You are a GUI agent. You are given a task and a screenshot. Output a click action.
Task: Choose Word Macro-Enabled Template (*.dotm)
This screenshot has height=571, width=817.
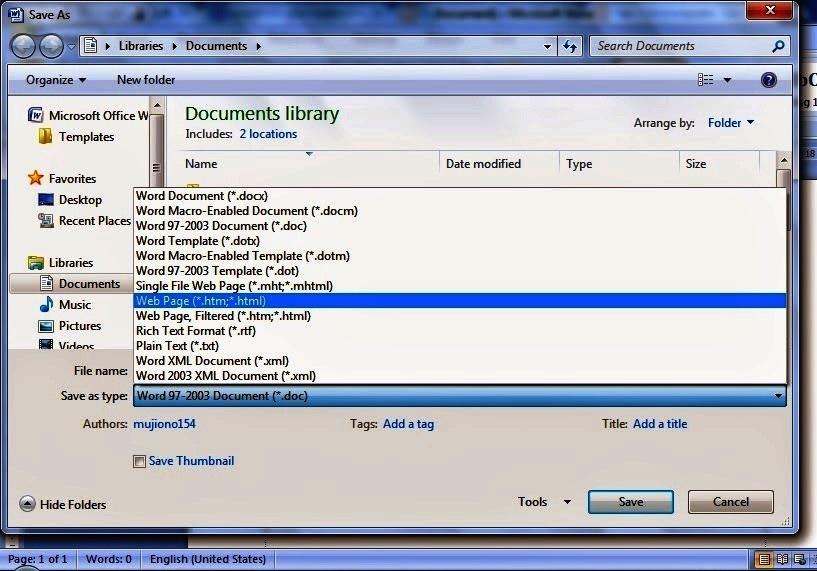(460, 256)
